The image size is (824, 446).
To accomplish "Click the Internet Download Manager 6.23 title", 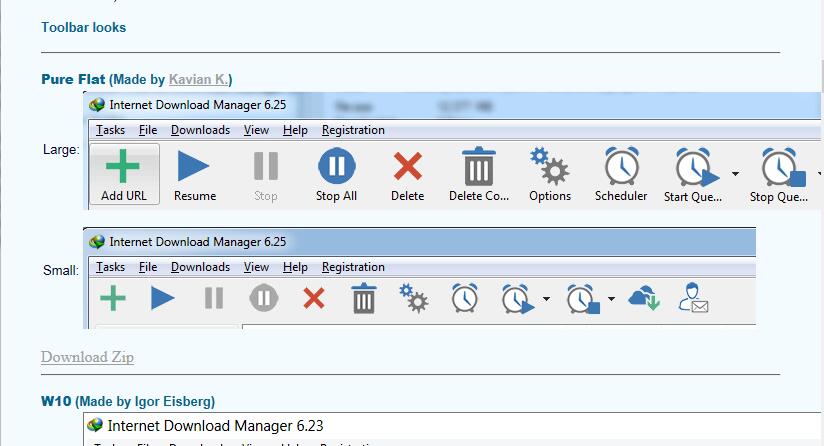I will (215, 426).
